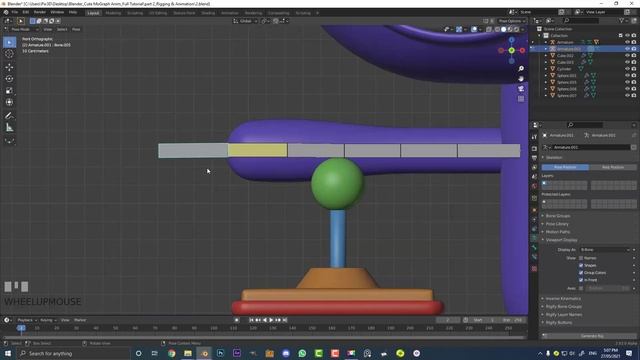Open Playback menu in timeline header
The image size is (640, 360).
click(27, 320)
